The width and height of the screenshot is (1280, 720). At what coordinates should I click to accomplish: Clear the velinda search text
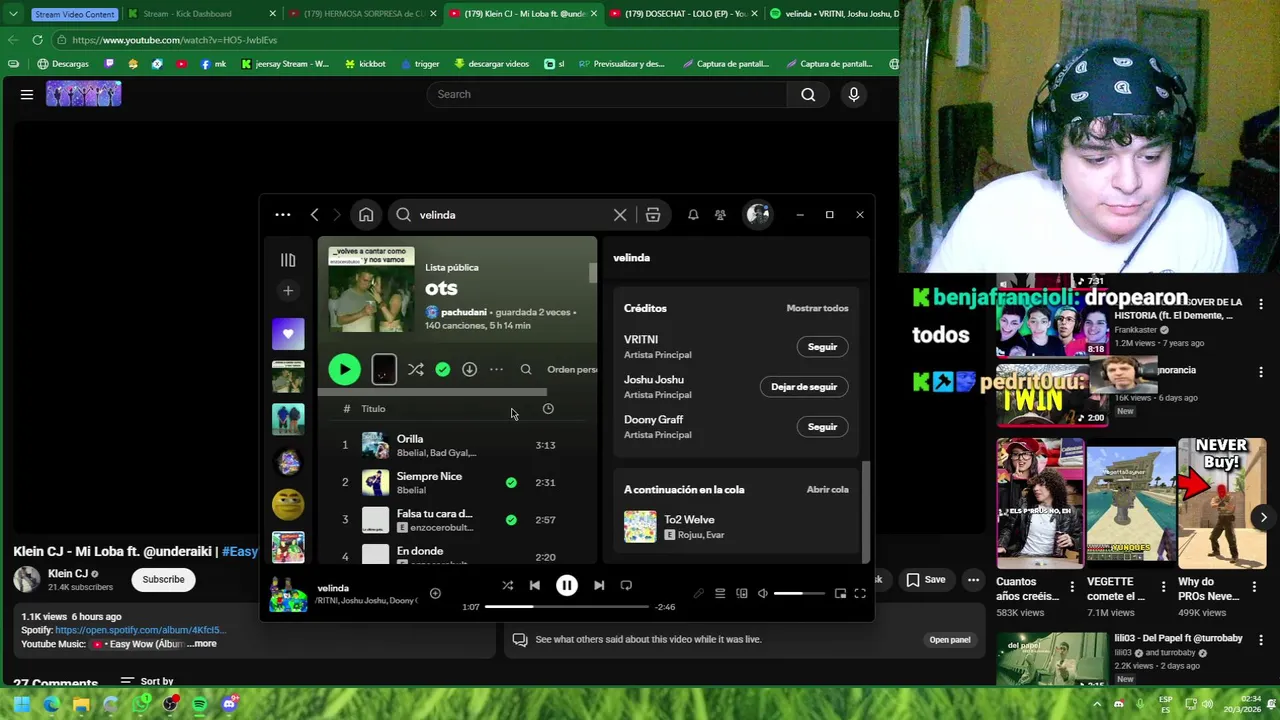coord(620,215)
